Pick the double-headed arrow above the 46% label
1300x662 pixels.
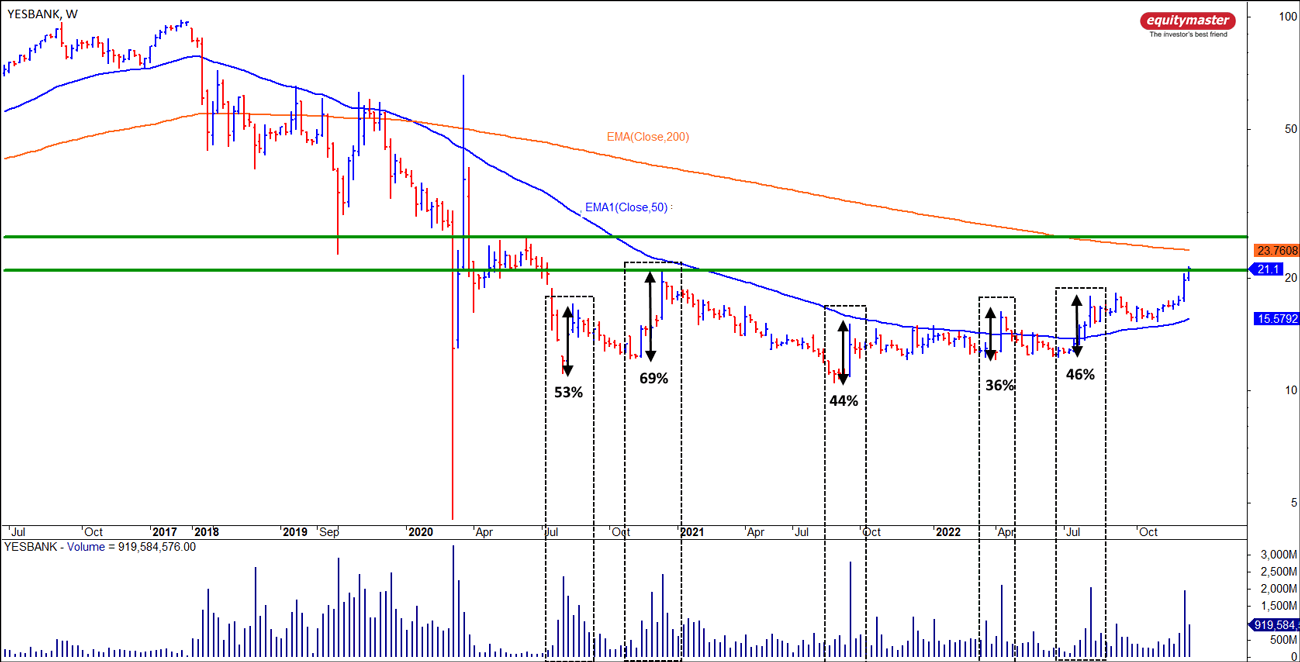pyautogui.click(x=1076, y=324)
